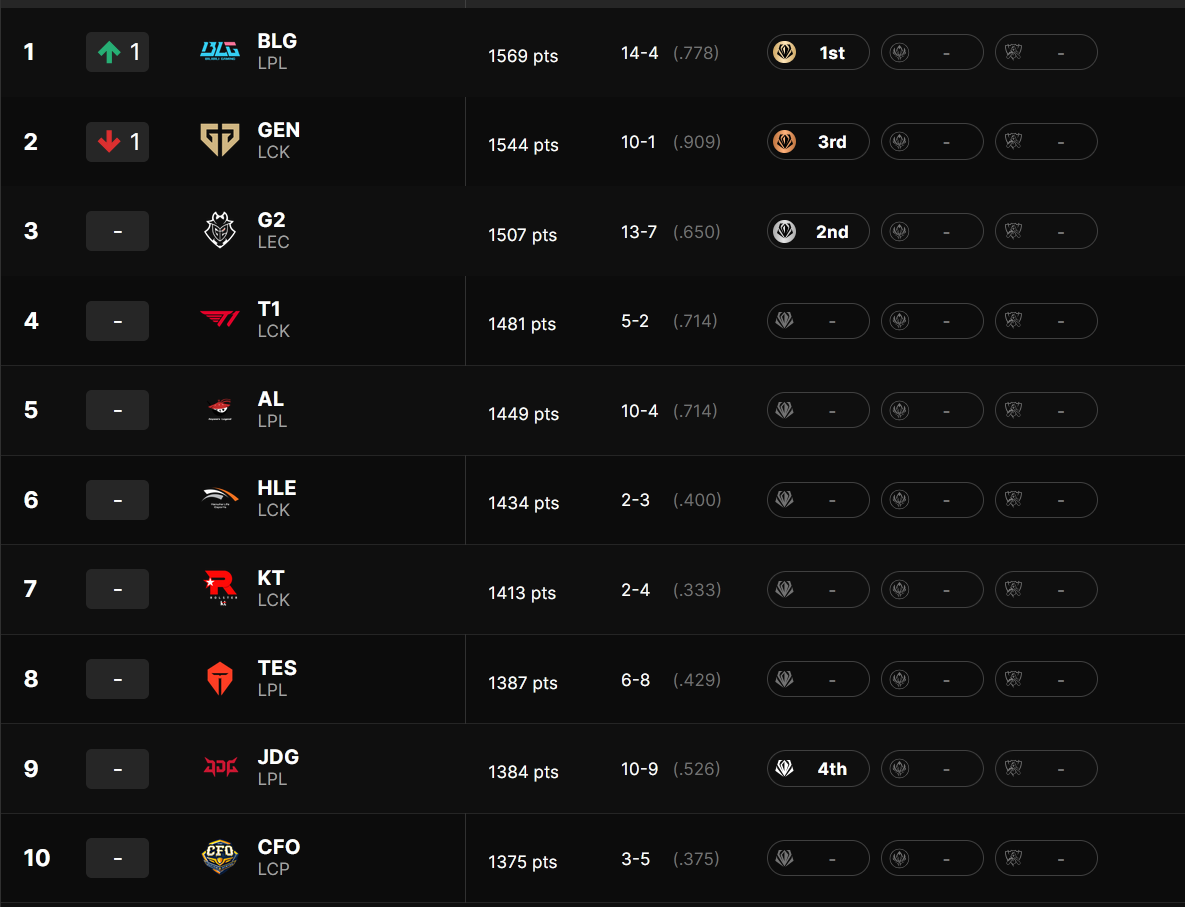This screenshot has height=907, width=1185.
Task: Click the 1569 pts value for BLG
Action: coord(522,56)
